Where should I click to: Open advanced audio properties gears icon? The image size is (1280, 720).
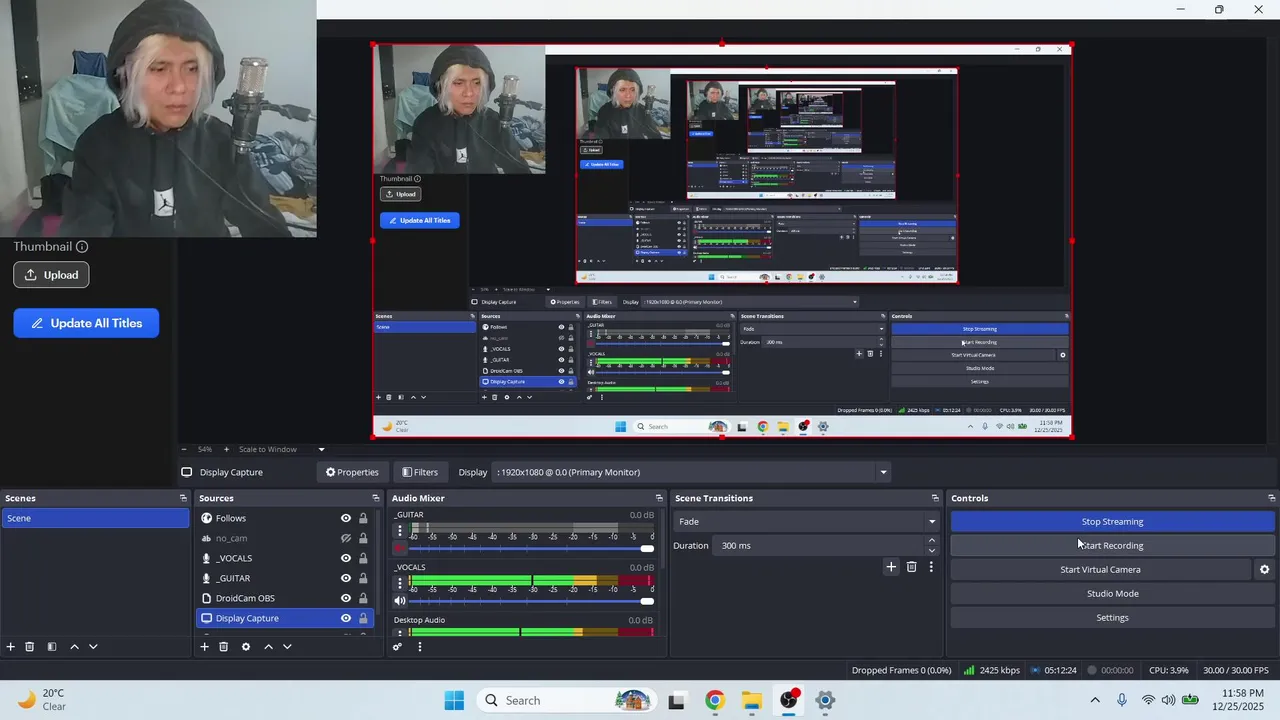397,647
